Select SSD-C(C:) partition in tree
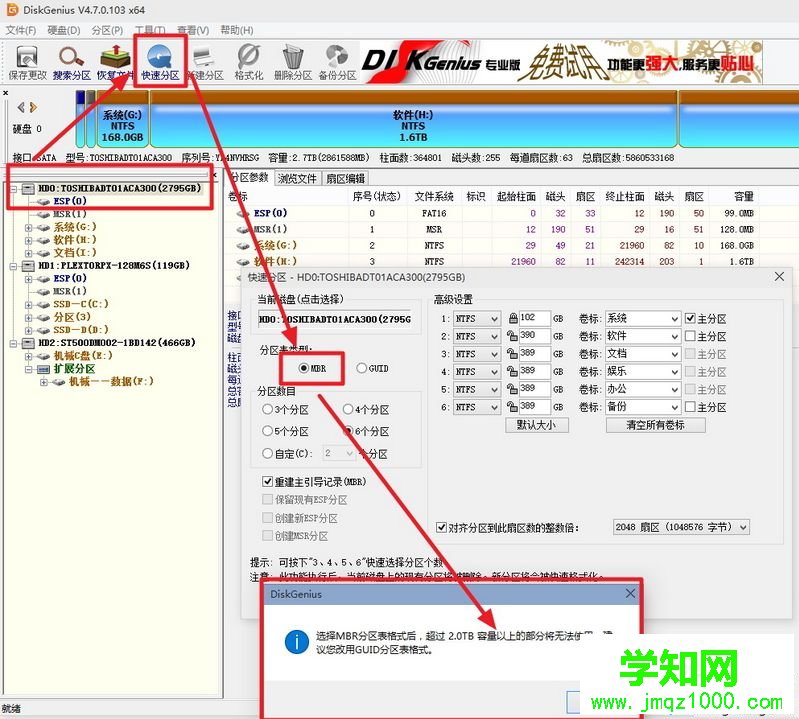 [81, 304]
